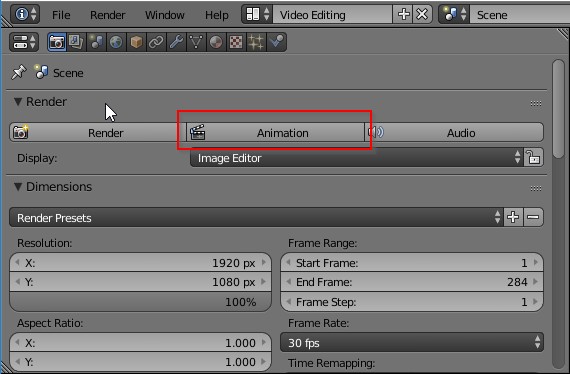Select the World properties globe tab
Image resolution: width=570 pixels, height=374 pixels.
(x=116, y=42)
